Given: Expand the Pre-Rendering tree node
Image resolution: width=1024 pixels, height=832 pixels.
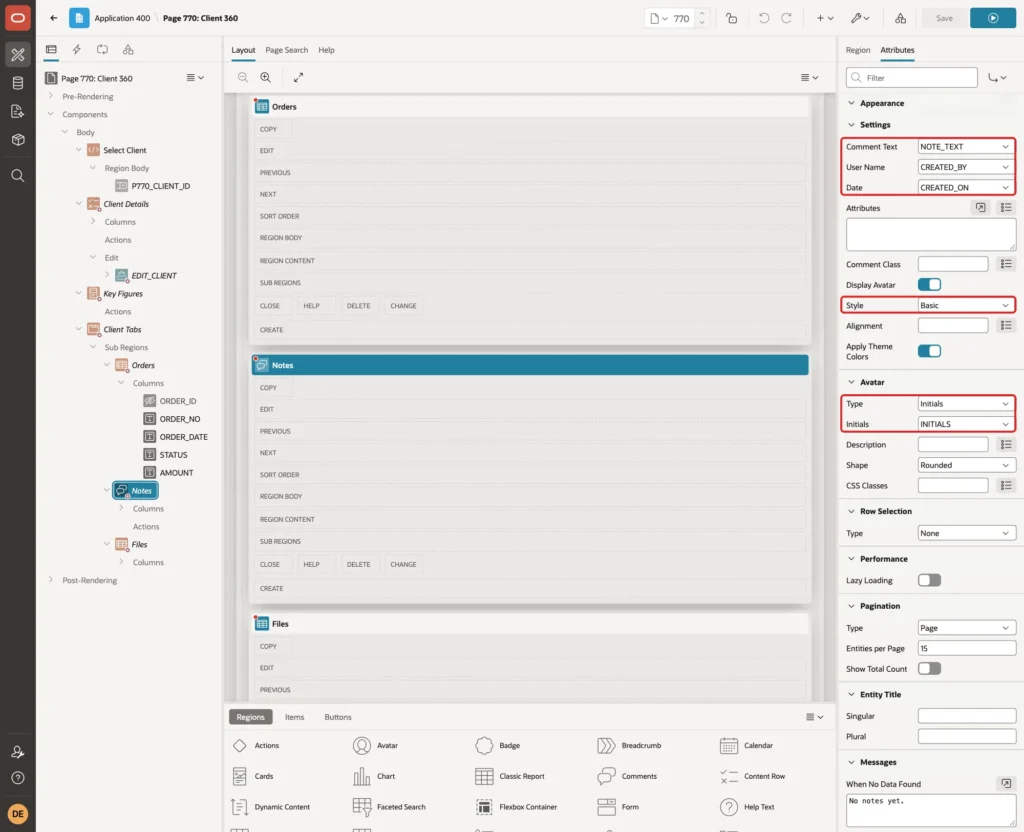Looking at the screenshot, I should click(50, 96).
